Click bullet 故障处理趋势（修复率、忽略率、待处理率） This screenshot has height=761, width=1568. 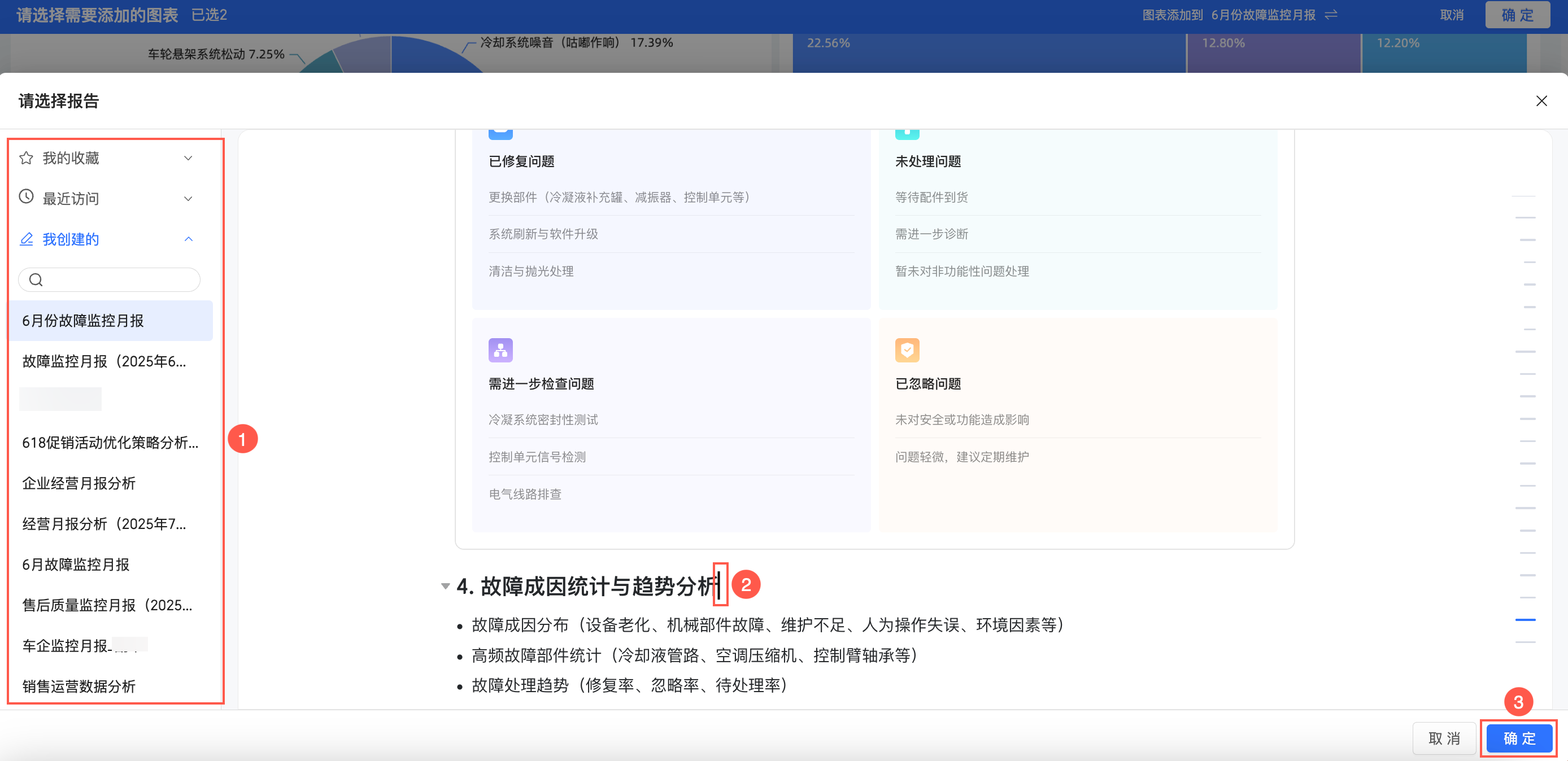pos(629,685)
